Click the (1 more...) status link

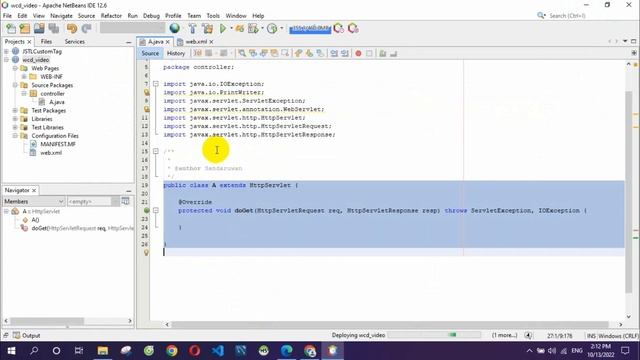pyautogui.click(x=504, y=335)
